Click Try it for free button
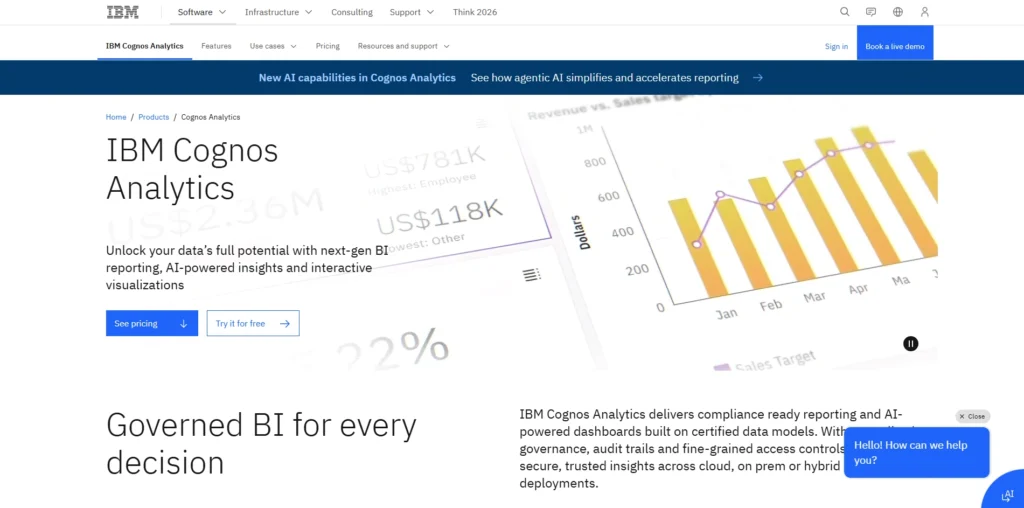 coord(253,323)
